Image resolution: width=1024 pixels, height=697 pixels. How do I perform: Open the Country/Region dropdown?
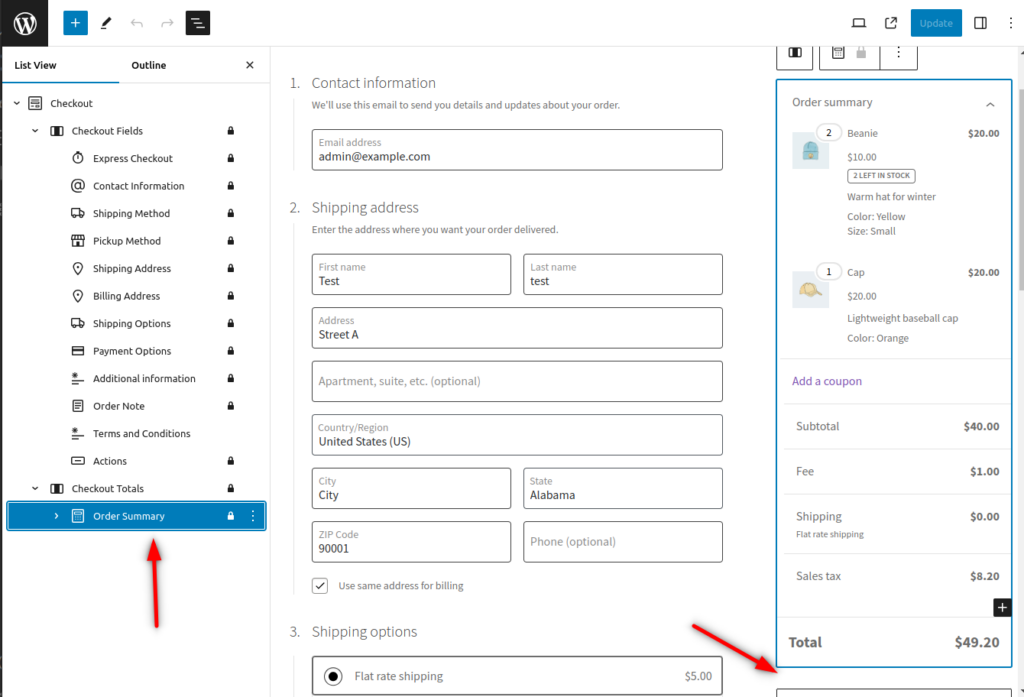point(516,435)
